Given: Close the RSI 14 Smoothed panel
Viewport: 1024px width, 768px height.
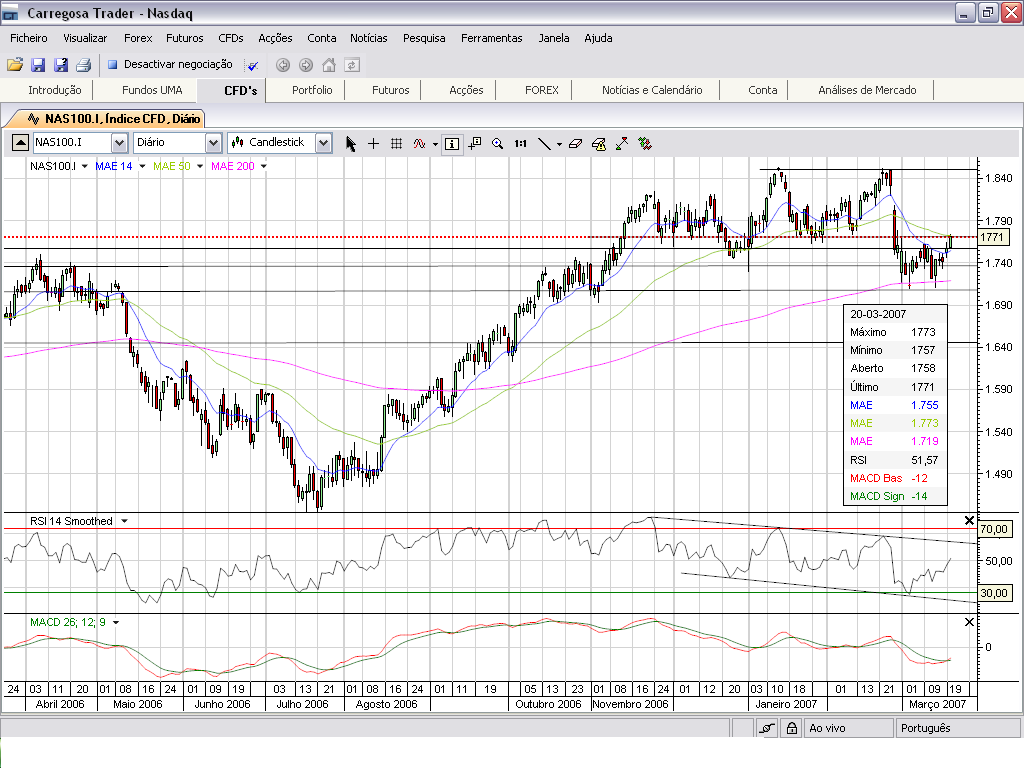Looking at the screenshot, I should click(x=968, y=521).
